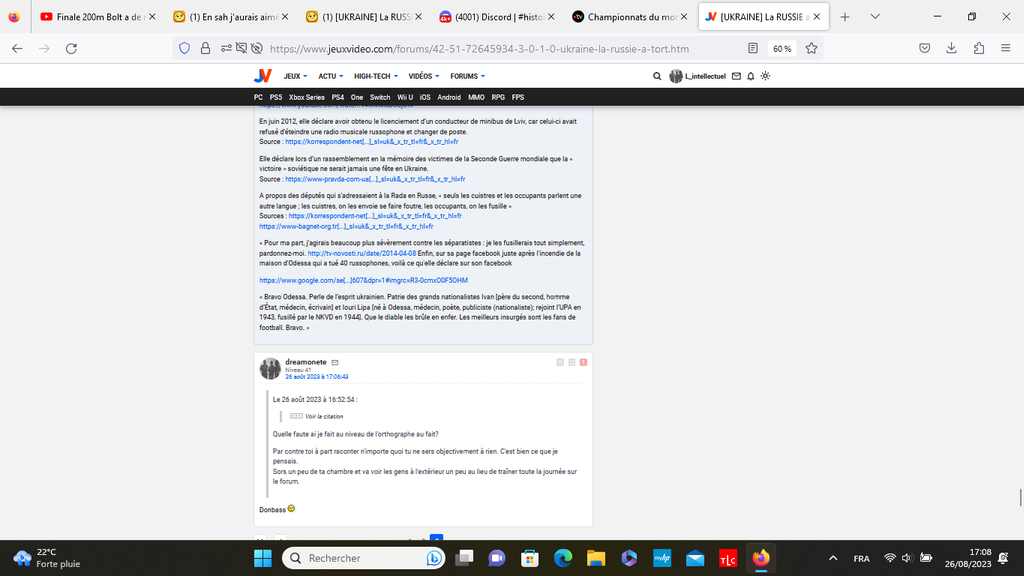
Task: Expand the JEUX dropdown menu
Action: pyautogui.click(x=295, y=76)
